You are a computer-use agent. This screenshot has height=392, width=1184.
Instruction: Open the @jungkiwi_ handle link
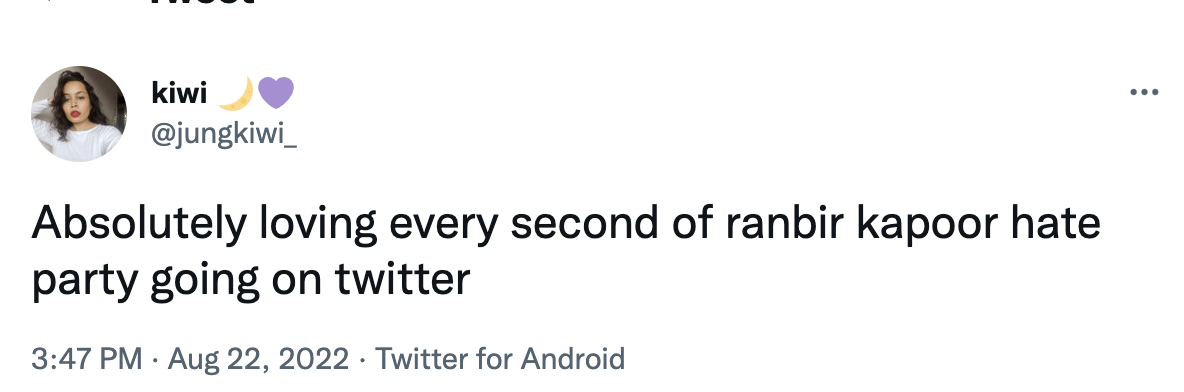point(224,134)
